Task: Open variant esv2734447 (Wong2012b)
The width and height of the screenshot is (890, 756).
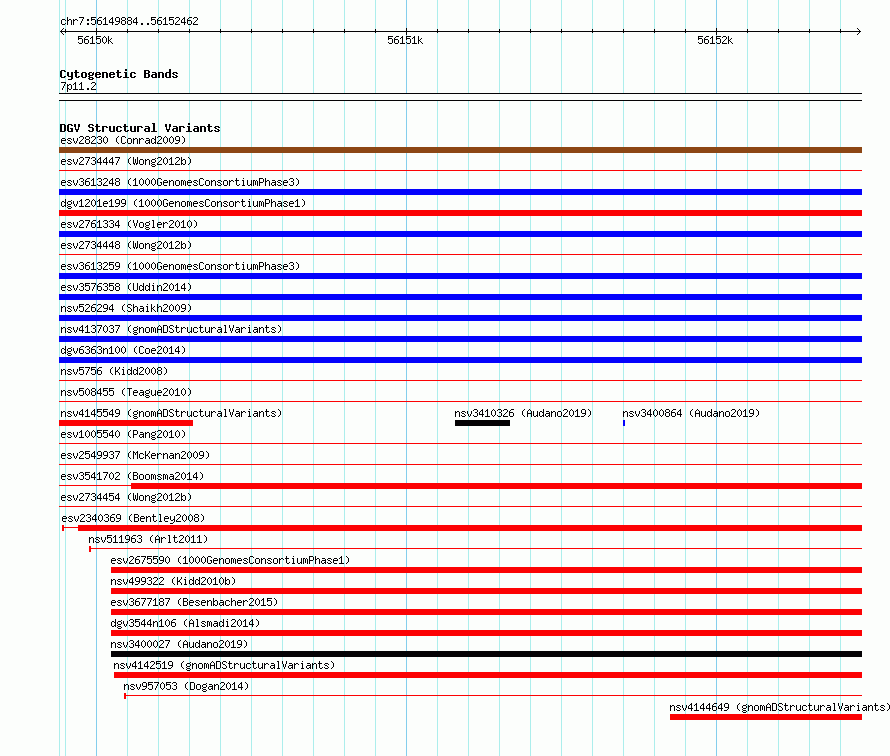Action: [x=126, y=161]
